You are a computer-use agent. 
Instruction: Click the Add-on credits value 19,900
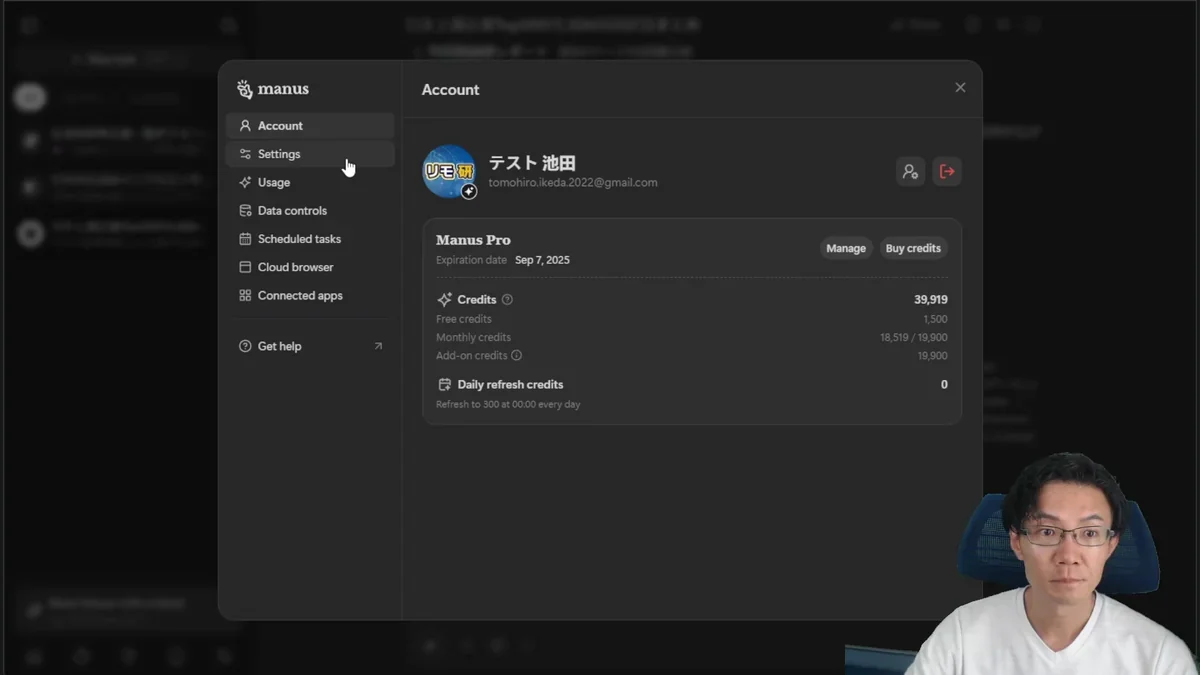tap(933, 356)
